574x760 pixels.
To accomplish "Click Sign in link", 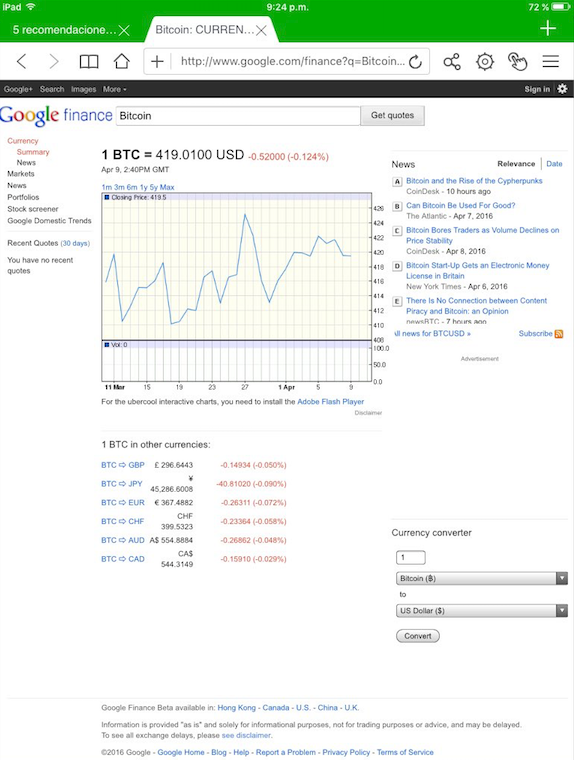I will pos(537,89).
